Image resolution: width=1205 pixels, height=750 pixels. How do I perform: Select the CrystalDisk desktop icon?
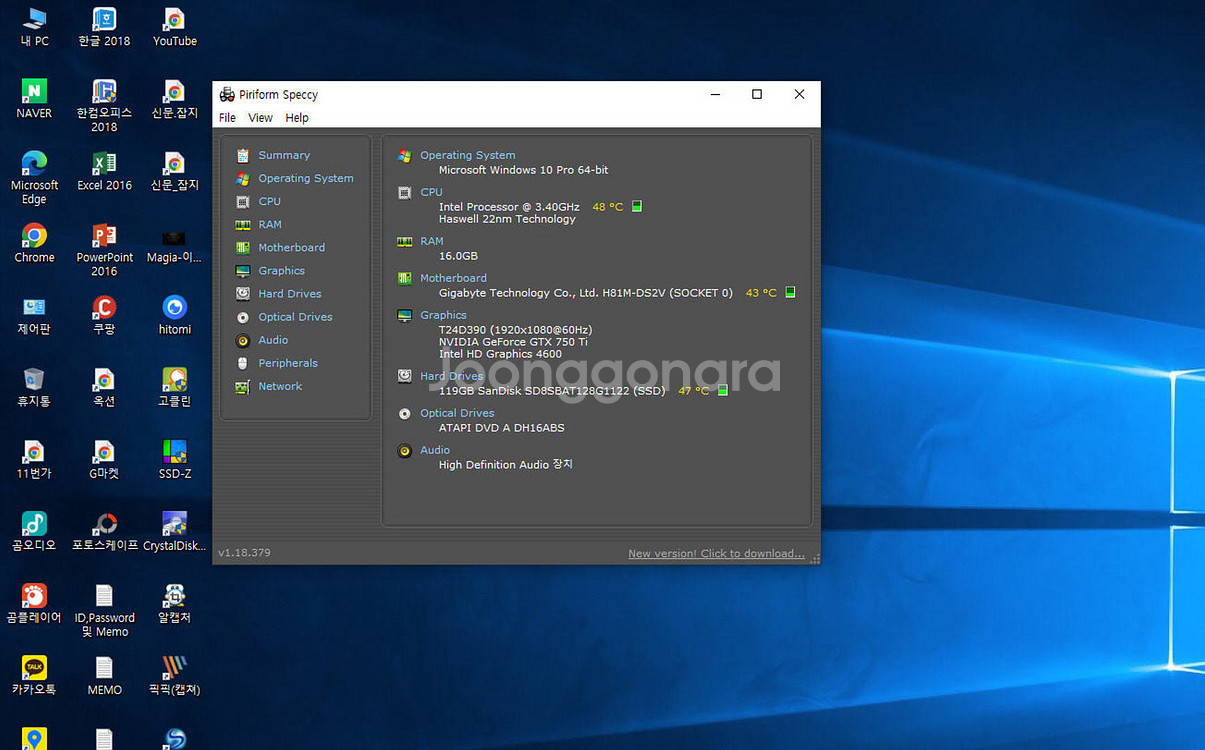click(174, 531)
